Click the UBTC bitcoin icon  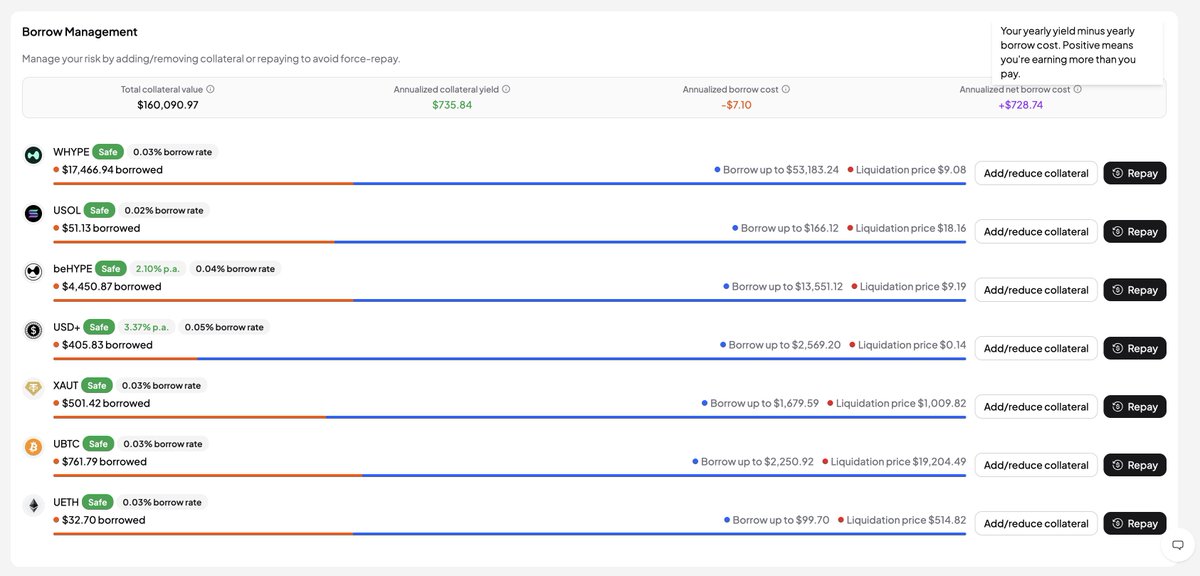point(33,447)
